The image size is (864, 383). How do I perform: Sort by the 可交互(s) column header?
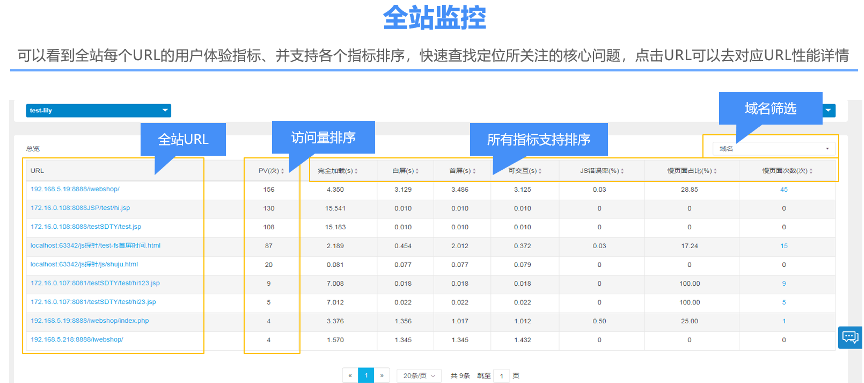pos(525,171)
